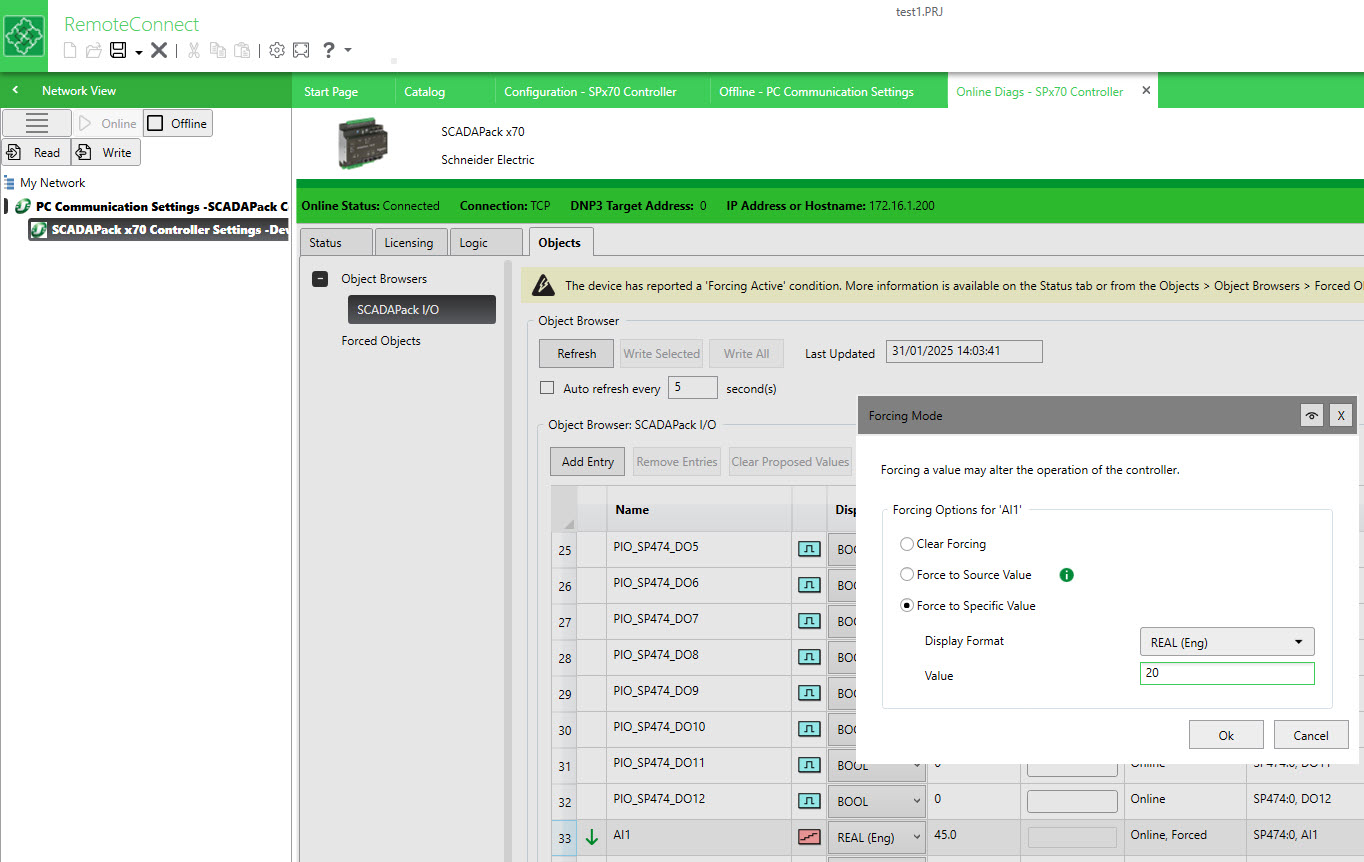Click the digital type icon for PIO_SP474_DO10

pyautogui.click(x=808, y=729)
